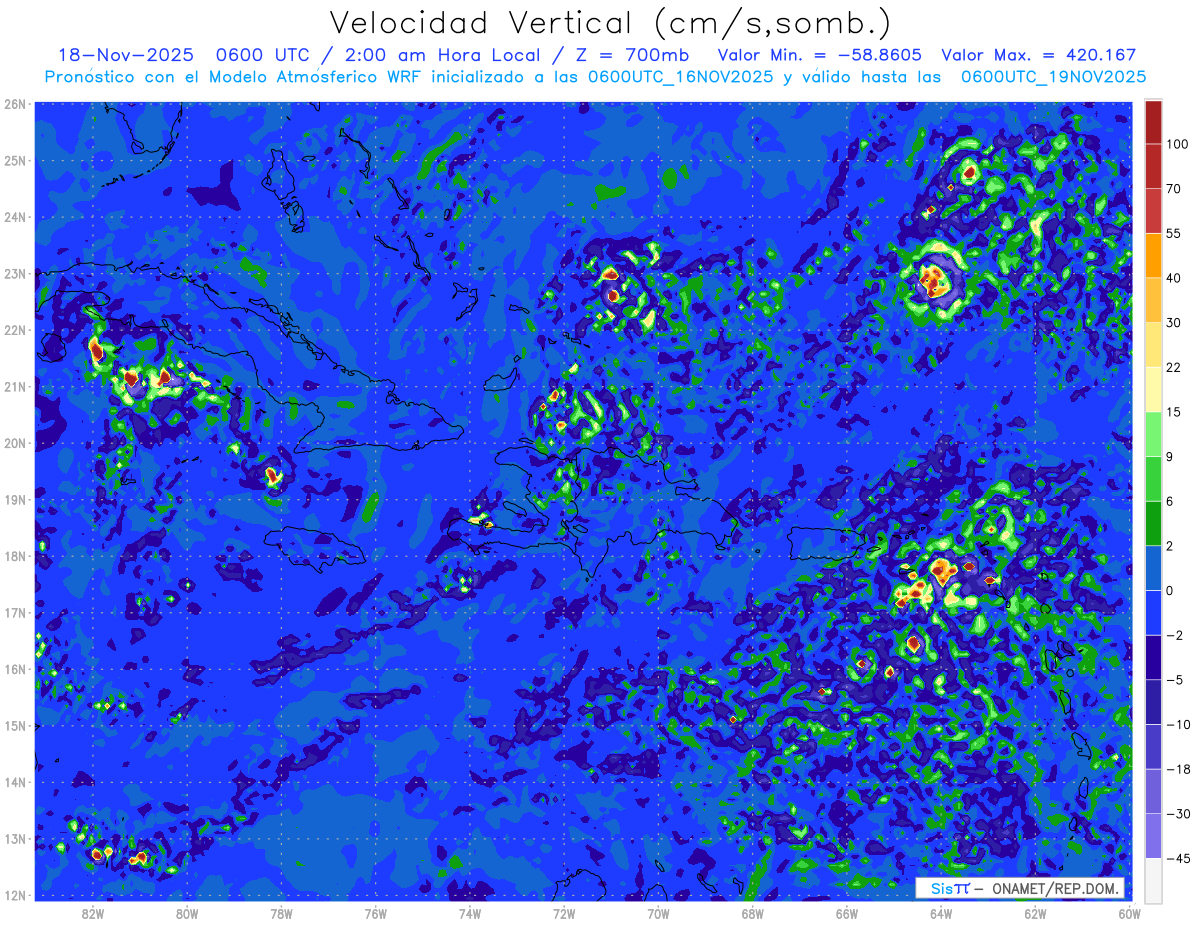Screen dimensions: 1200x927
Task: Click the 80W longitude label
Action: (x=187, y=914)
